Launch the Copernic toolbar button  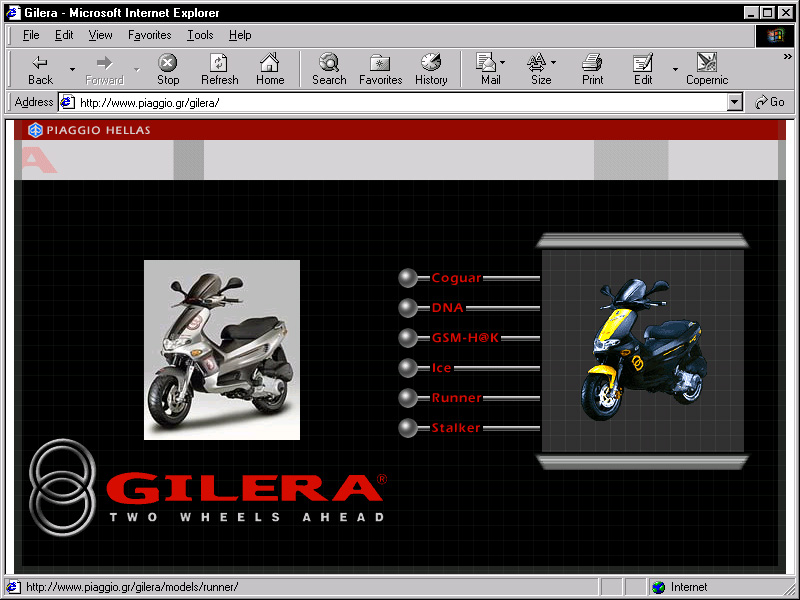(707, 69)
